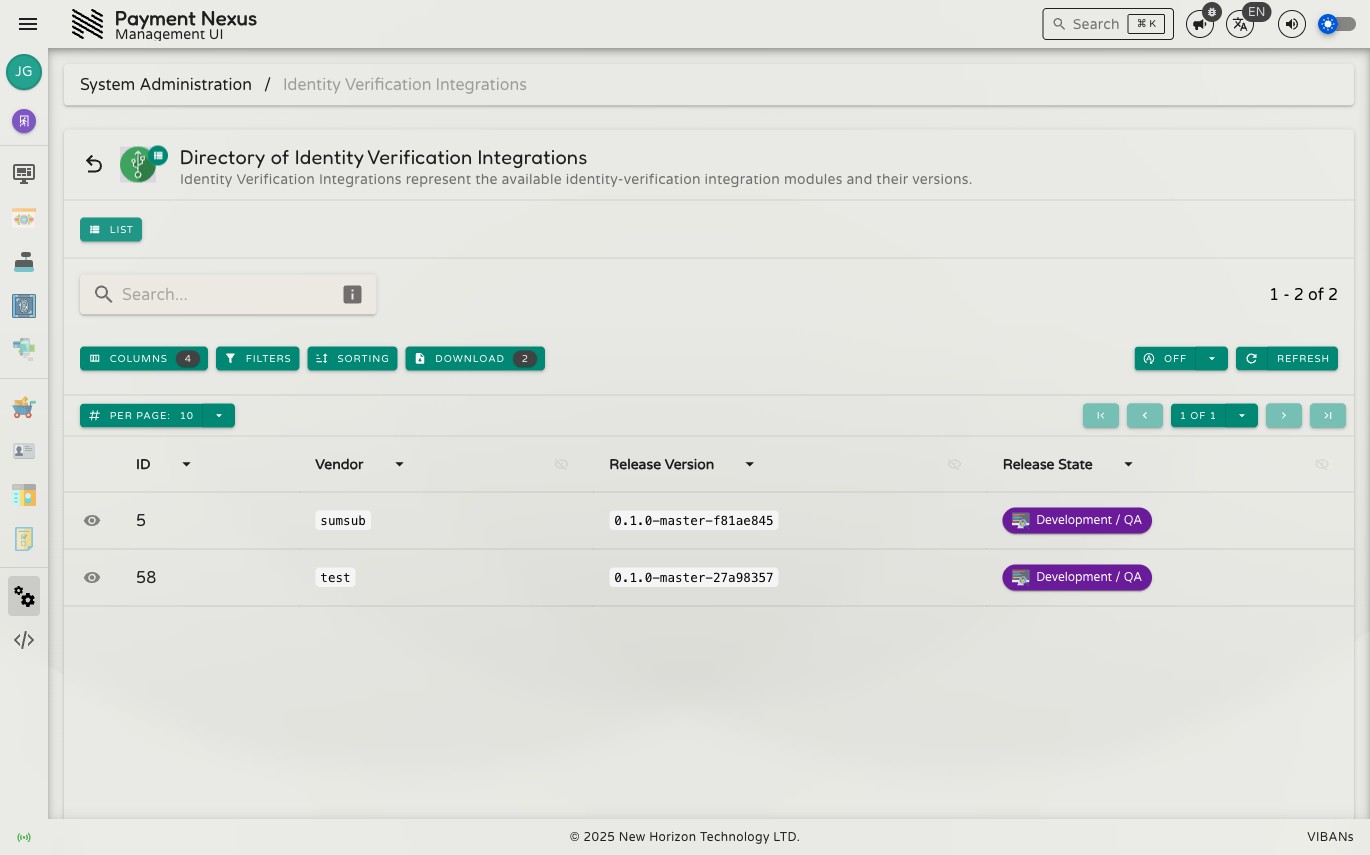Hide the Vendor column
1370x855 pixels.
pos(561,464)
